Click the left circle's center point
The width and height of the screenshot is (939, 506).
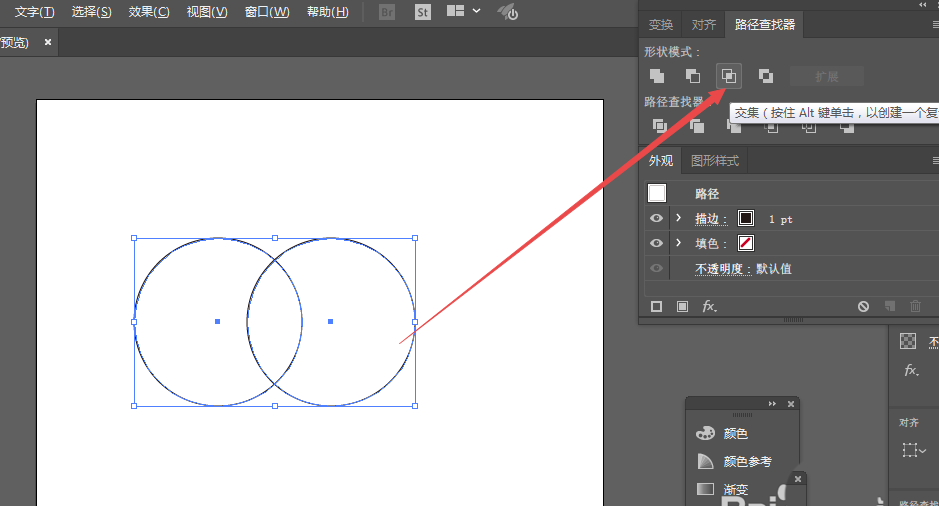(217, 322)
